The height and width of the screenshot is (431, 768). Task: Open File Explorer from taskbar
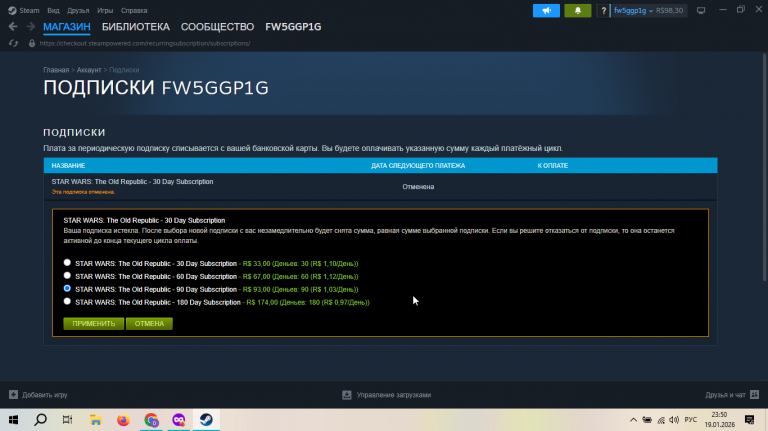pos(96,420)
